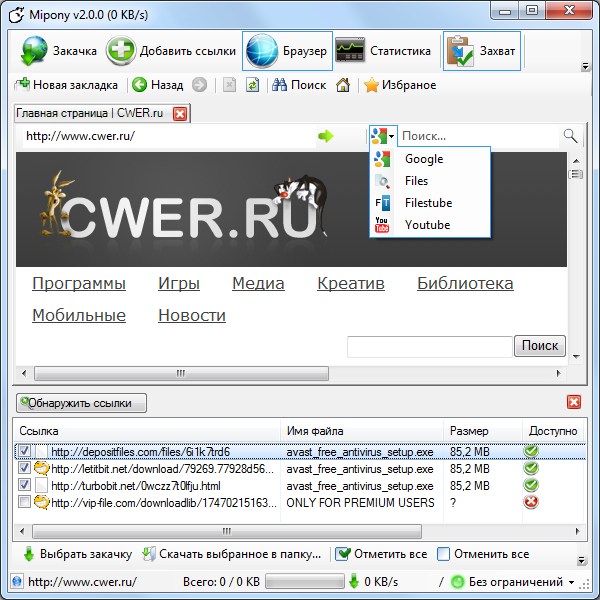Open the Capture (Захват) toolbar button
600x600 pixels.
pyautogui.click(x=481, y=50)
